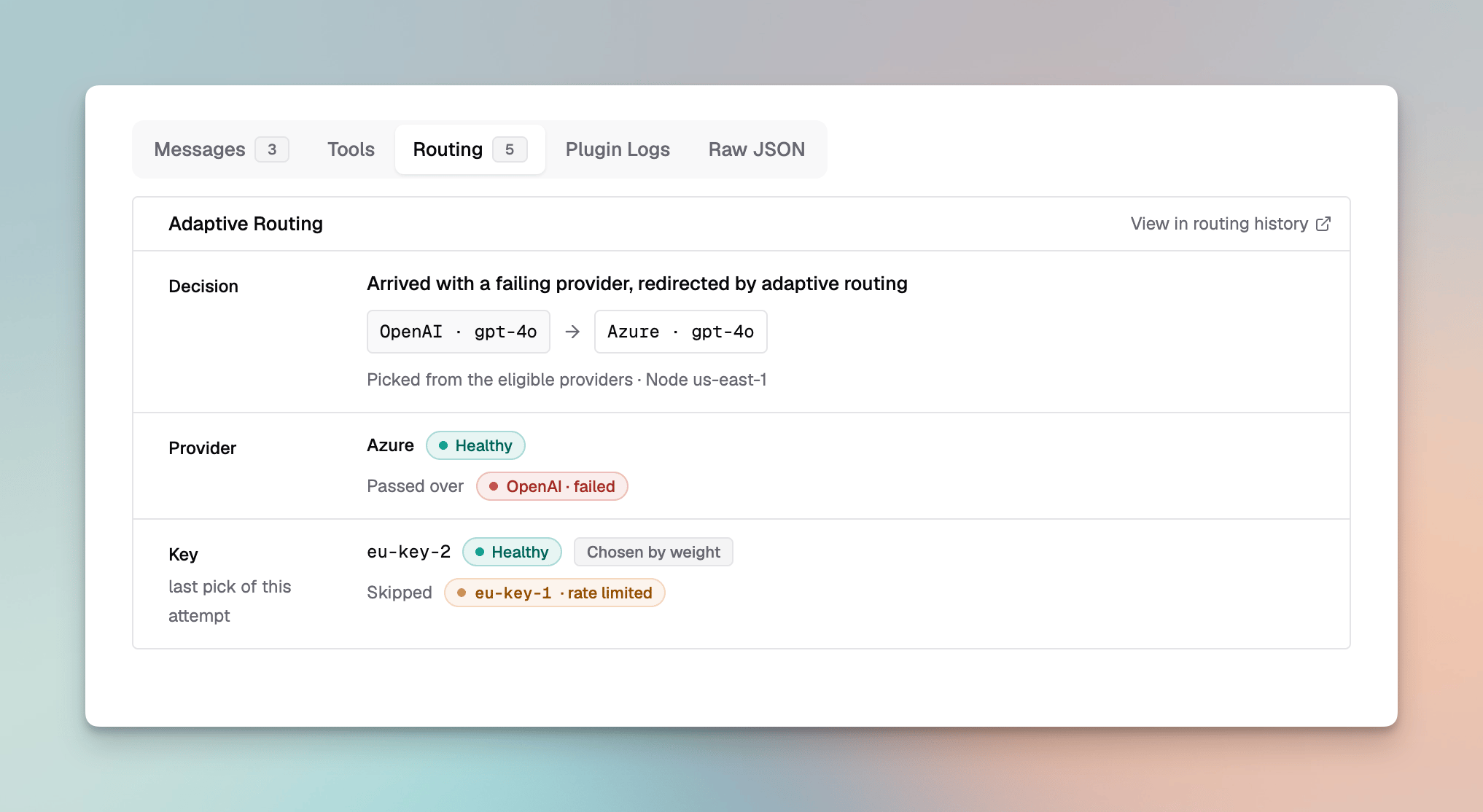Click the 'Arrived with a failing provider' summary text
Screen dimensions: 1483x812
(637, 284)
